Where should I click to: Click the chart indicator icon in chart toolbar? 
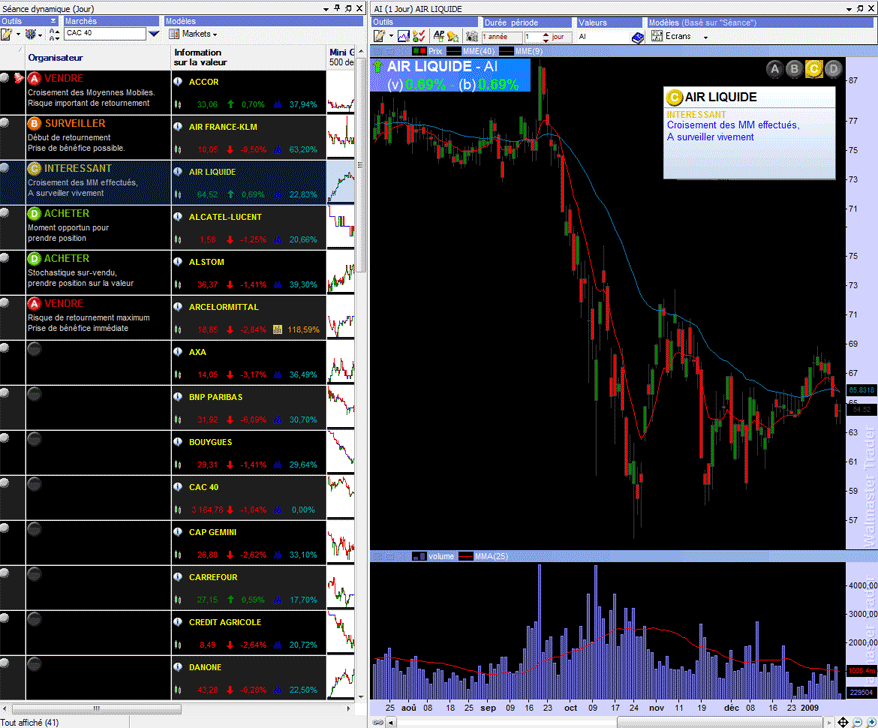point(403,36)
